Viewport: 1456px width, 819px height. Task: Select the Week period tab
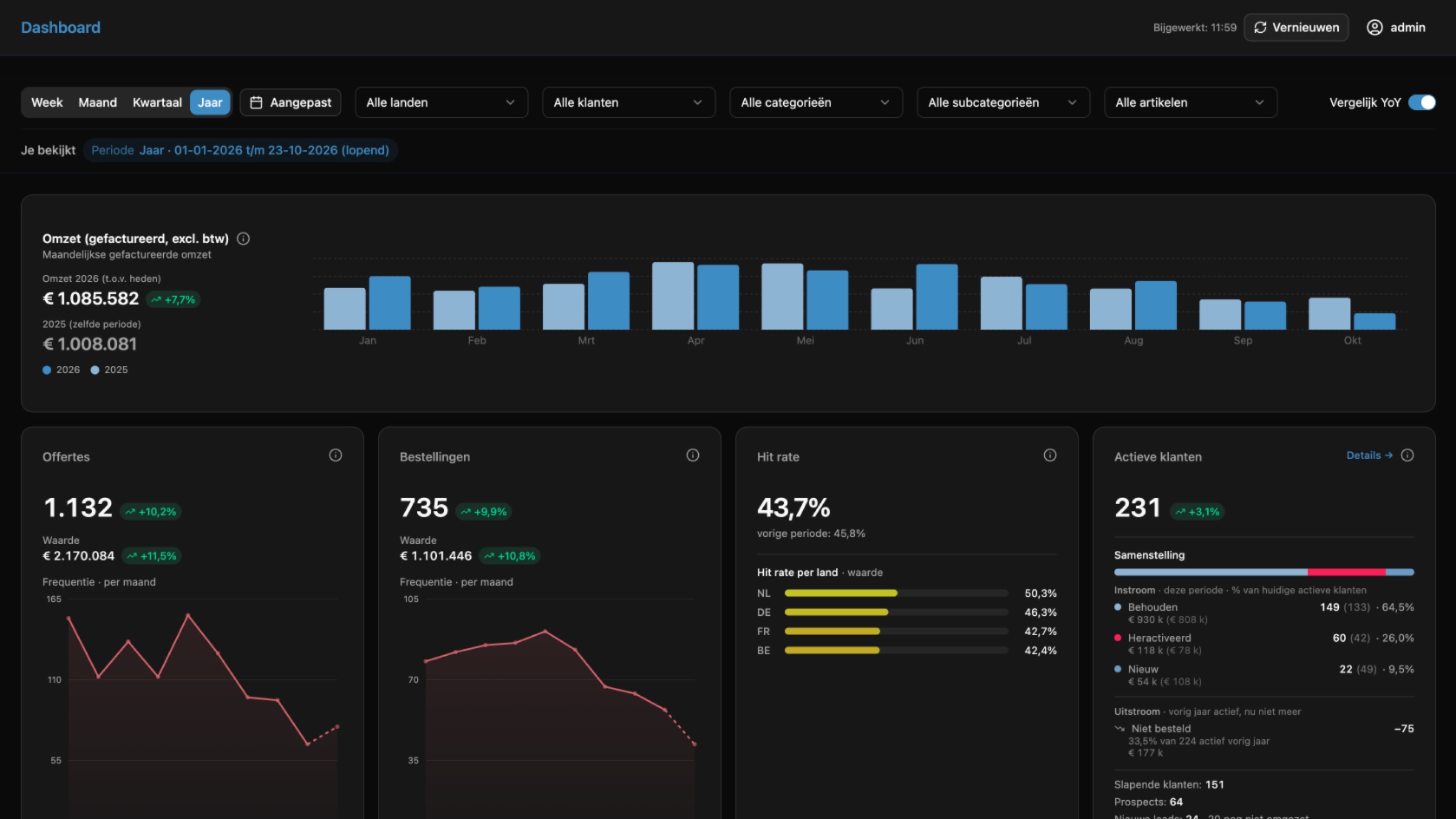[47, 103]
